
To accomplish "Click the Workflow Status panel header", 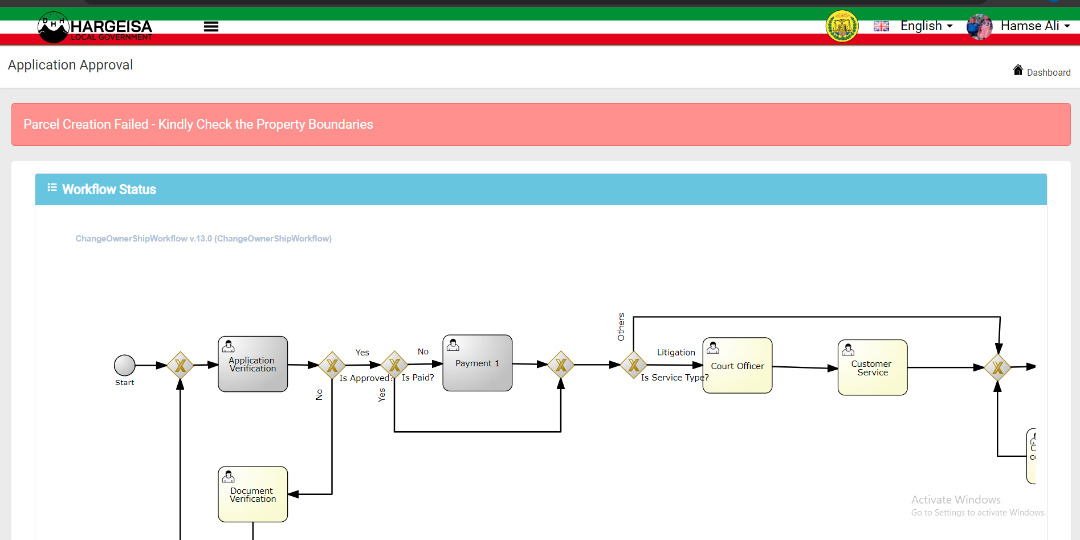I will point(541,189).
